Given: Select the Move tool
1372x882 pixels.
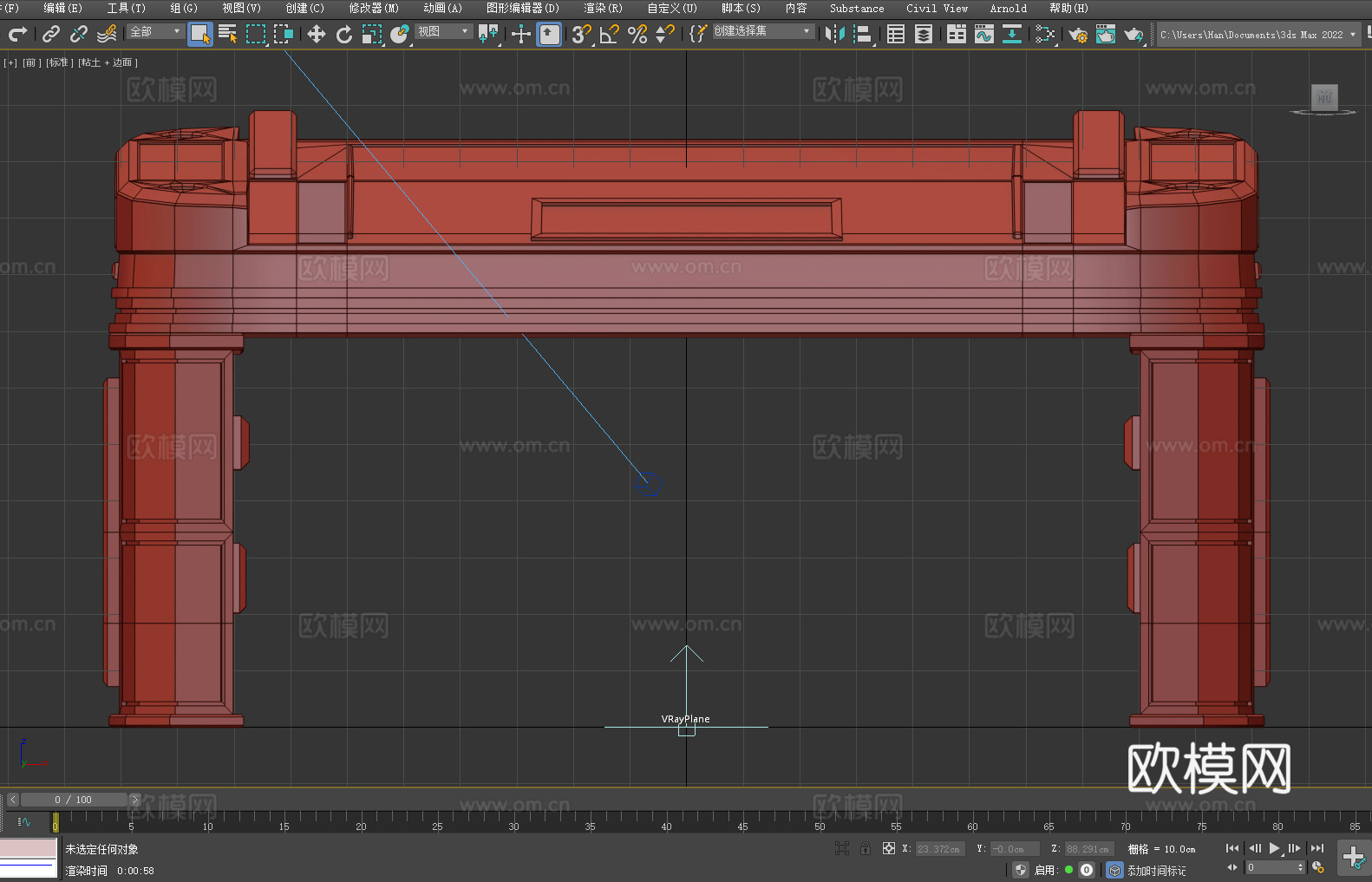Looking at the screenshot, I should tap(317, 34).
